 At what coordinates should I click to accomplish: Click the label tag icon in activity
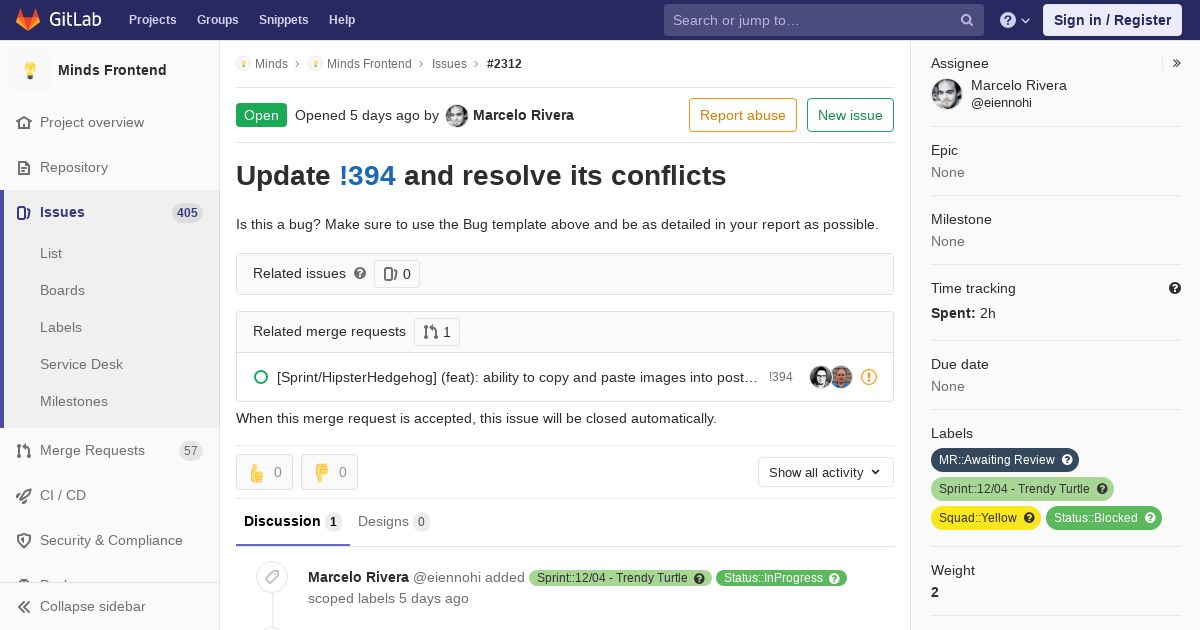click(x=272, y=577)
